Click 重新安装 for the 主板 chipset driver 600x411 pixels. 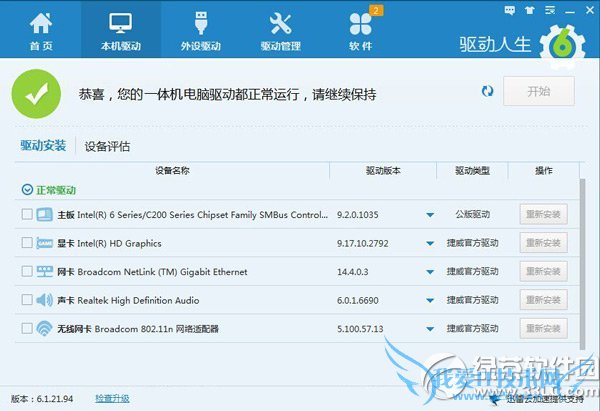tap(543, 214)
